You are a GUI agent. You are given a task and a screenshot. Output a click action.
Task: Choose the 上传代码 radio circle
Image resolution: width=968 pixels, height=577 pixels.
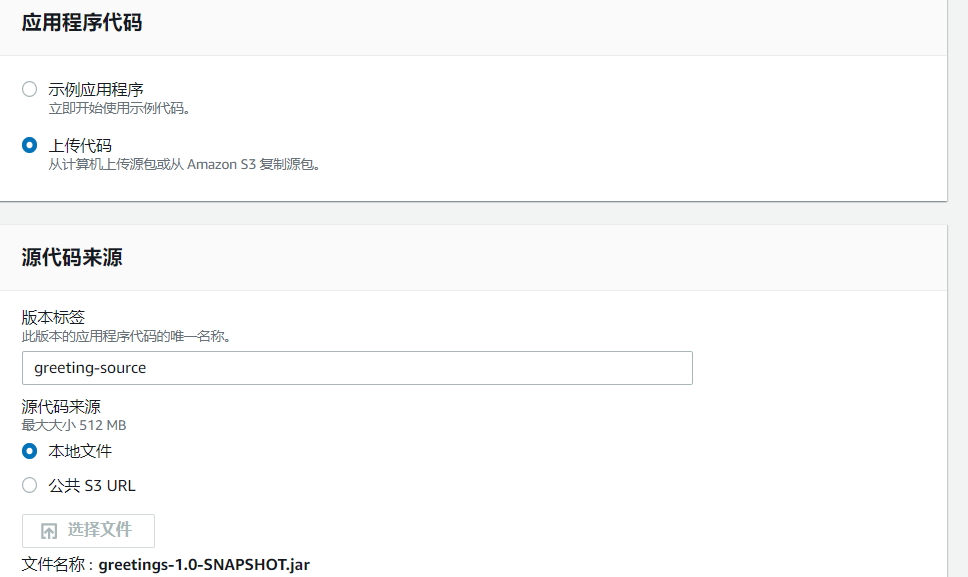(30, 146)
